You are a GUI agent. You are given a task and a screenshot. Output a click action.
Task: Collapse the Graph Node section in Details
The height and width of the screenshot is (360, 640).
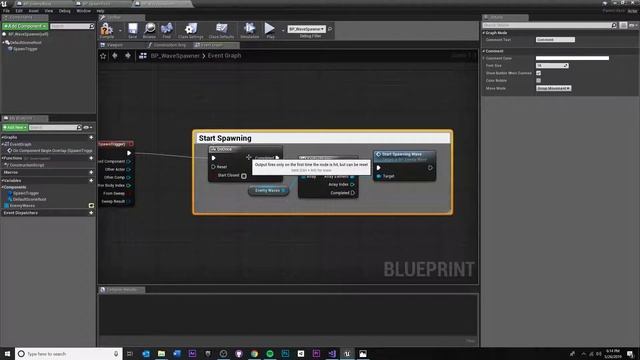coord(484,33)
